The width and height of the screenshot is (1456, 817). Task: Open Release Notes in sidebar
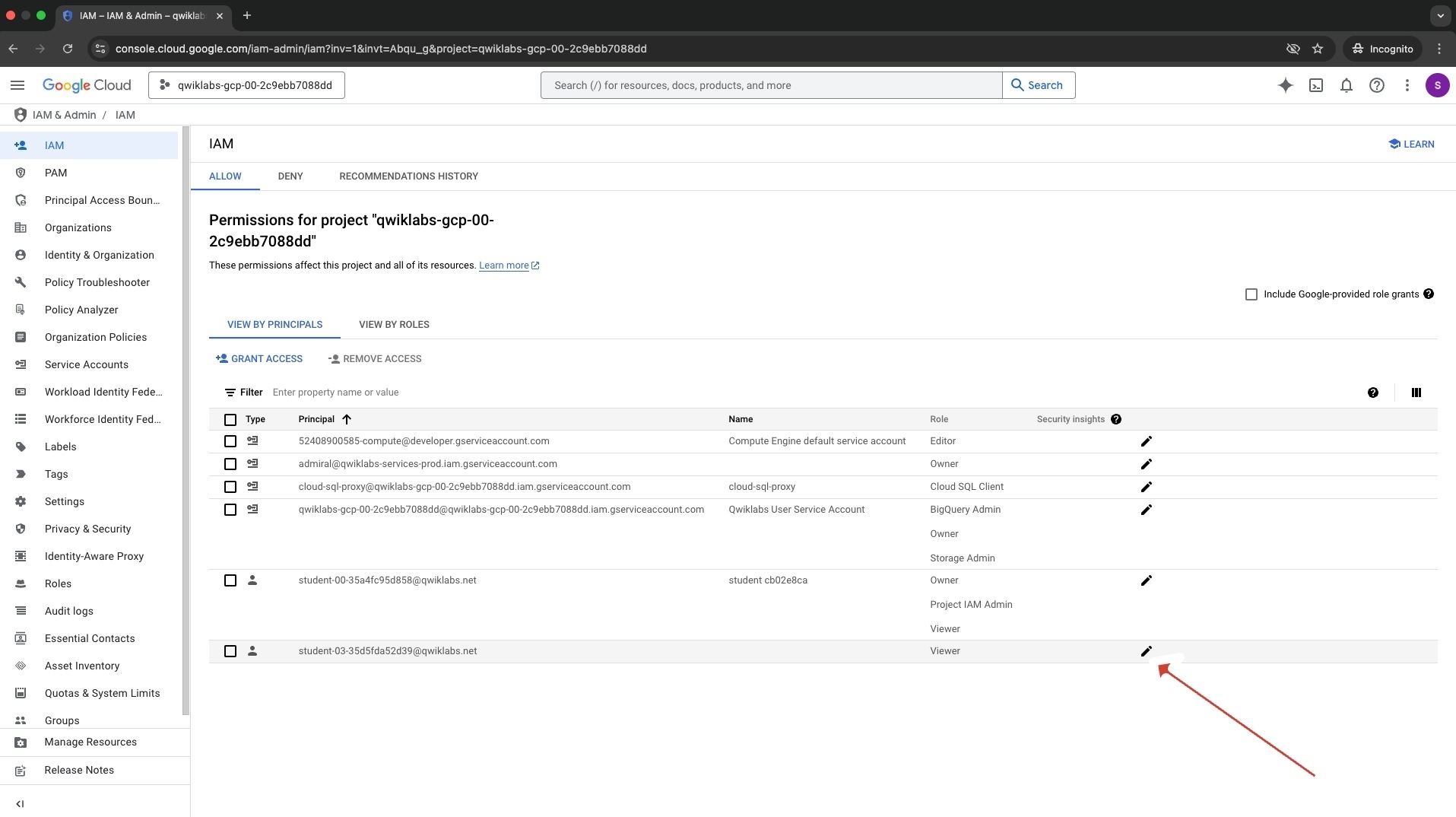79,771
